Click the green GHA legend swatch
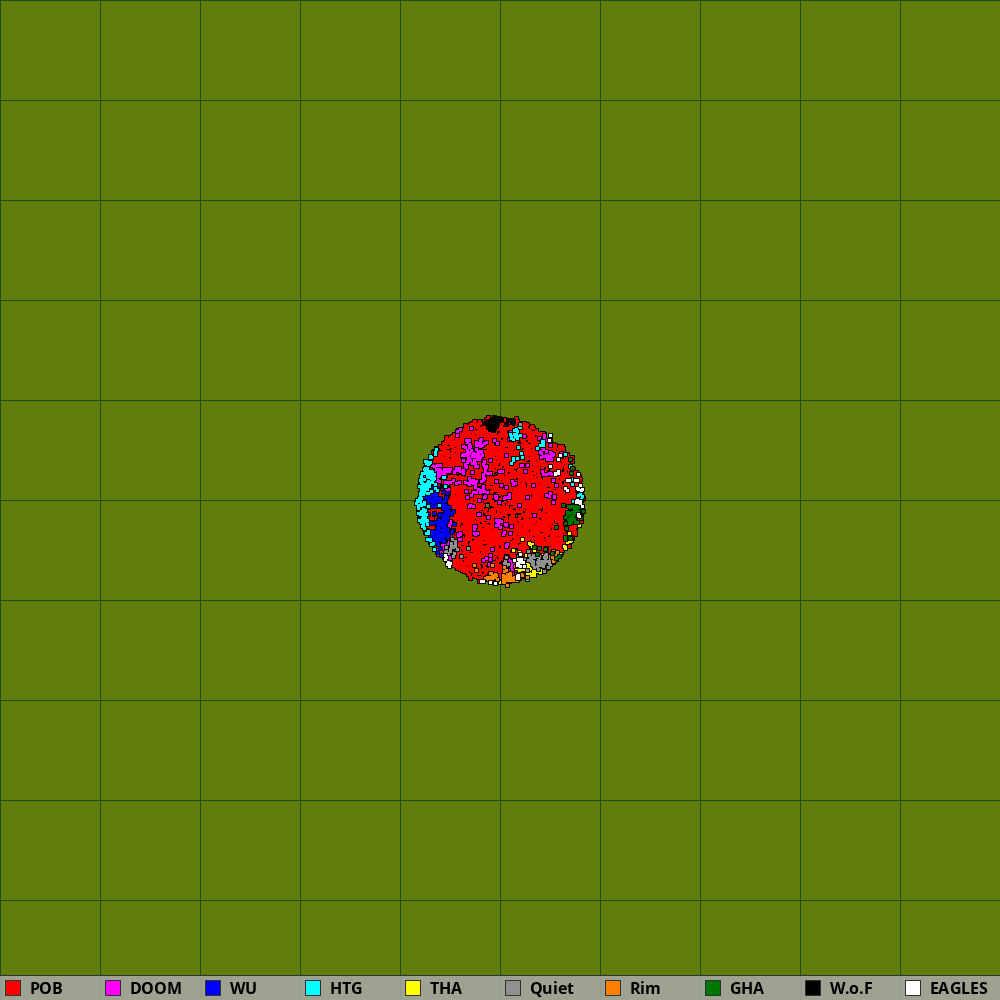 713,988
